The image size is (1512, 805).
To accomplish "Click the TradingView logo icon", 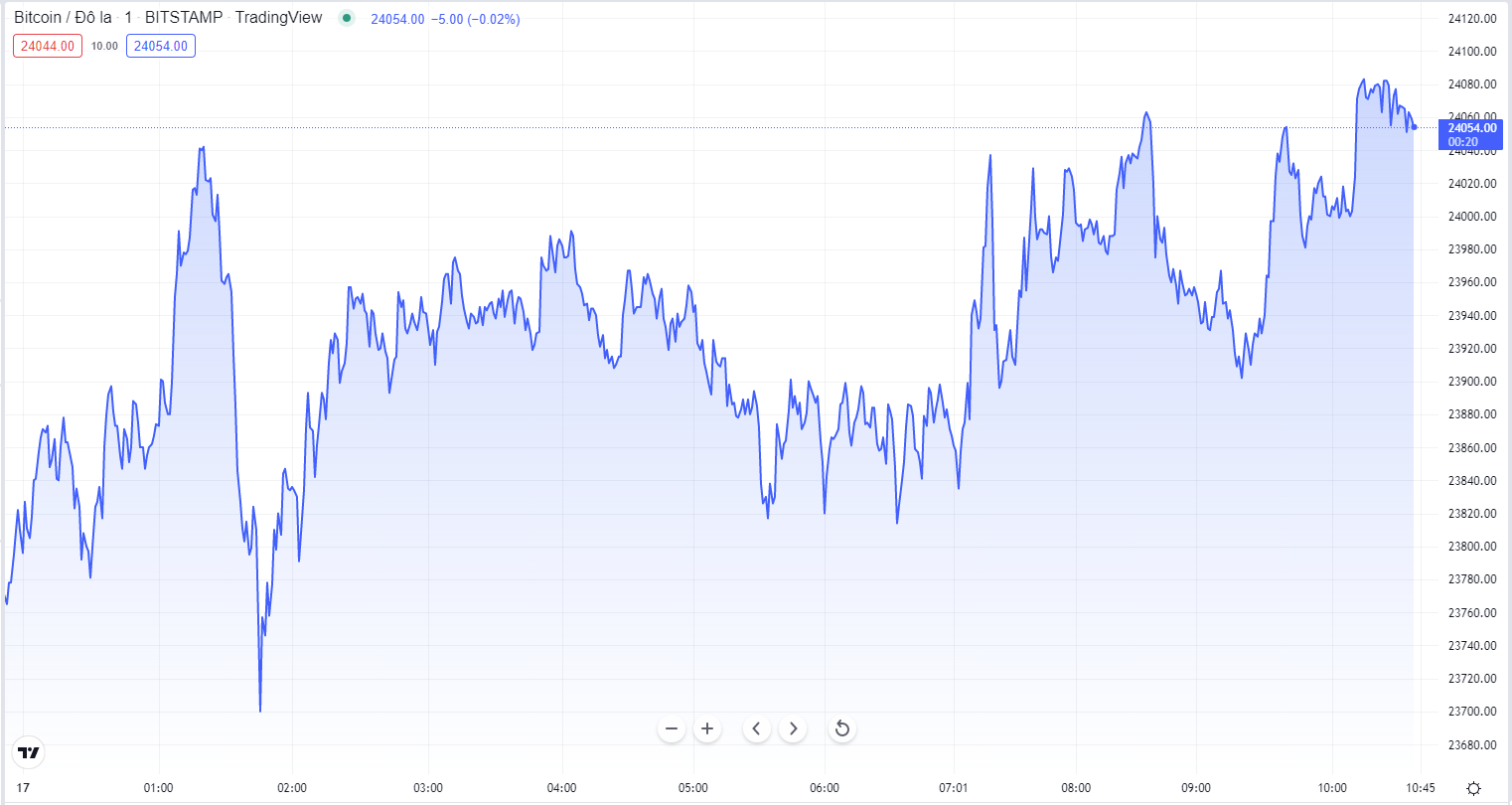I will point(30,753).
